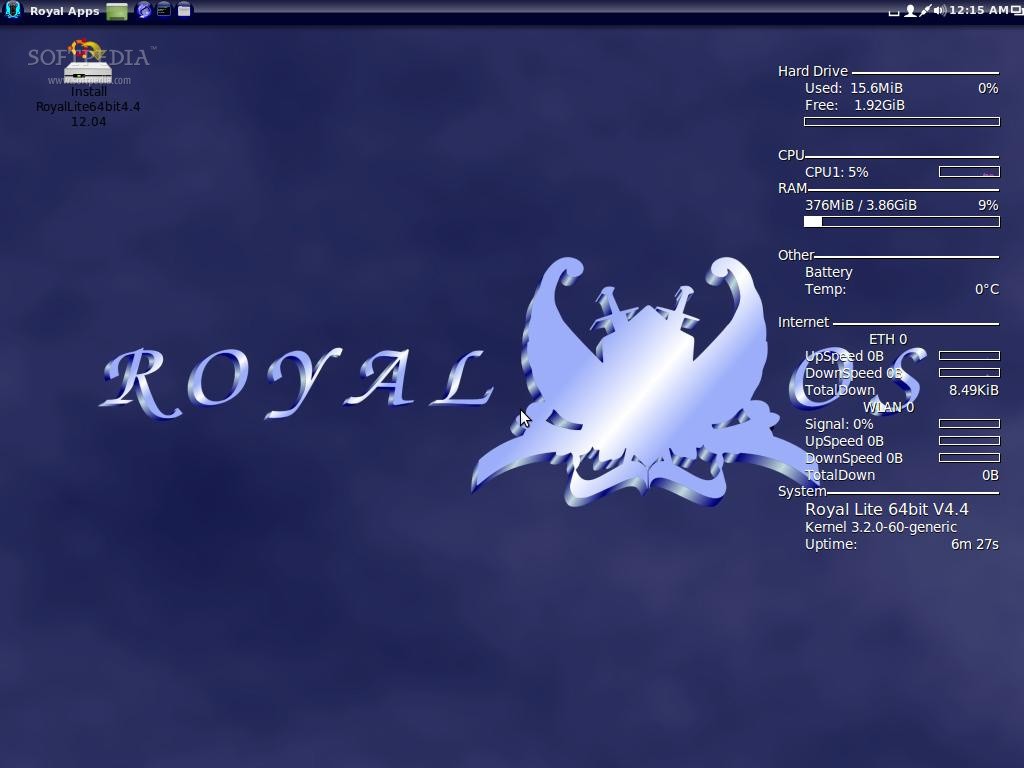1024x768 pixels.
Task: Click the network connection plug icon
Action: click(x=925, y=10)
